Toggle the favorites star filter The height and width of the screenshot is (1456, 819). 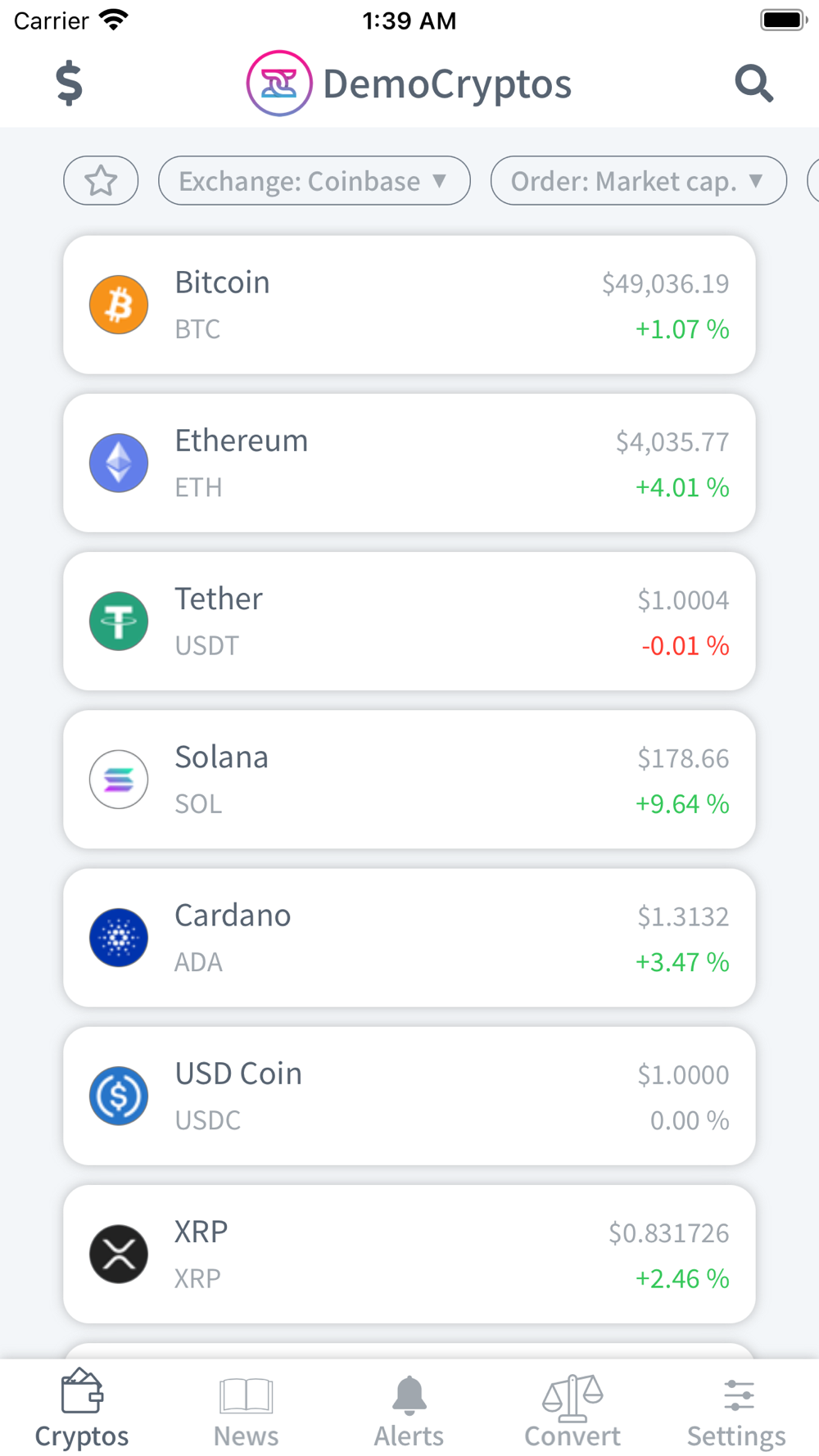(x=101, y=180)
